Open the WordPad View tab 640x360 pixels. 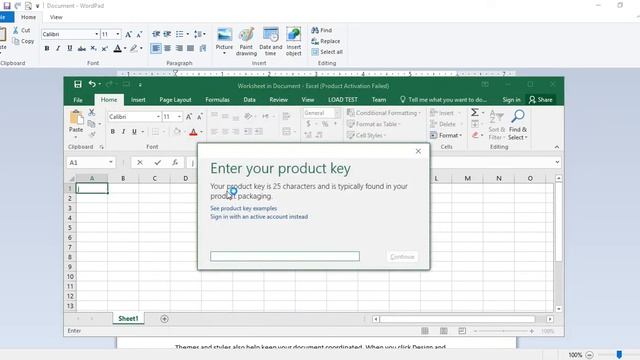(x=56, y=17)
